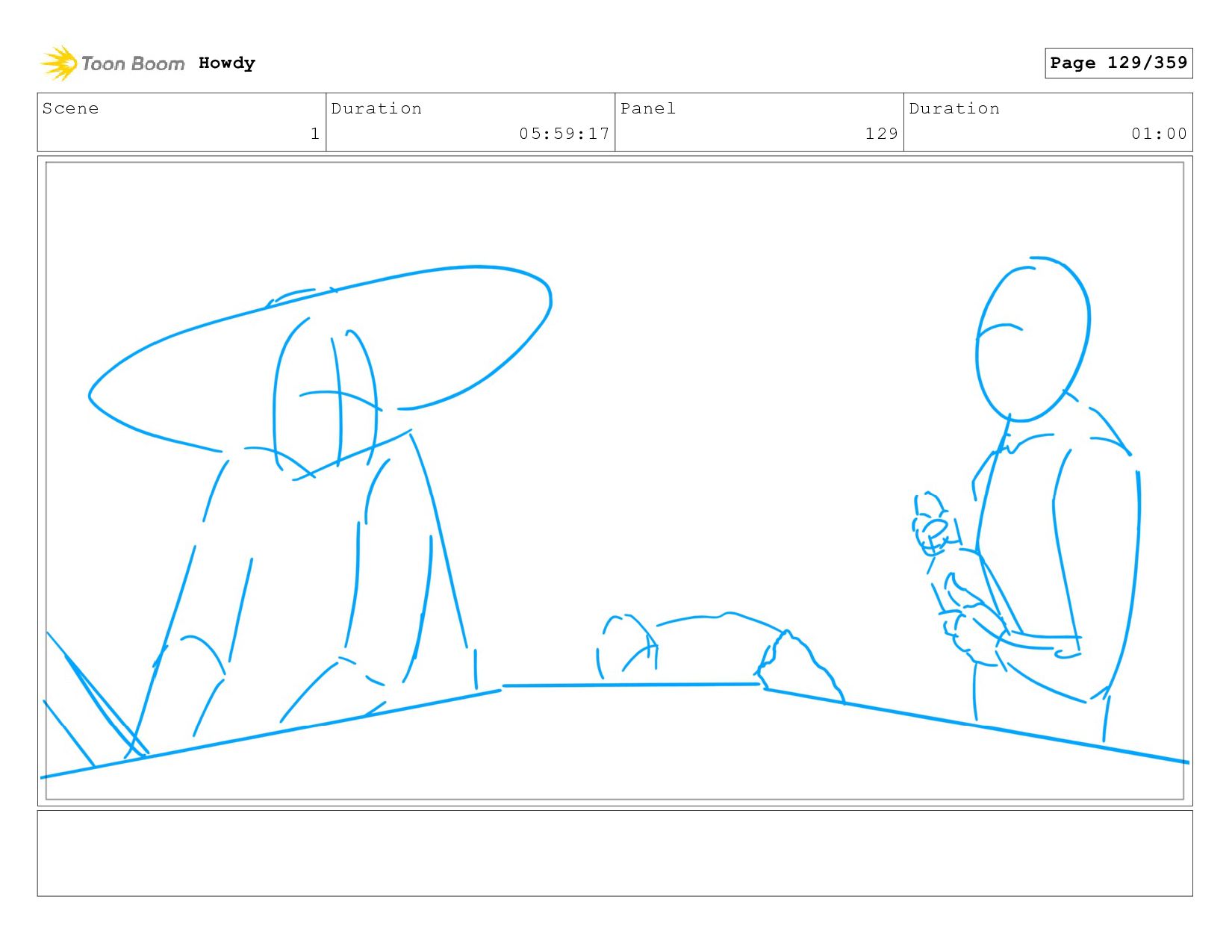Click the empty notes box below panel
This screenshot has width=1232, height=952.
tap(615, 853)
